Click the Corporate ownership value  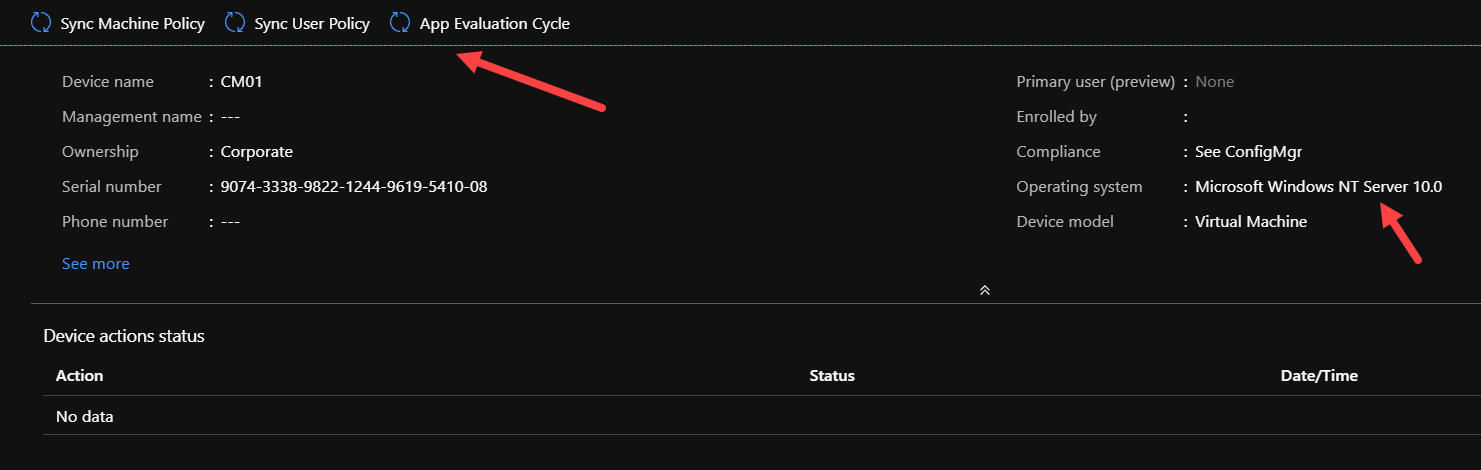pyautogui.click(x=257, y=152)
